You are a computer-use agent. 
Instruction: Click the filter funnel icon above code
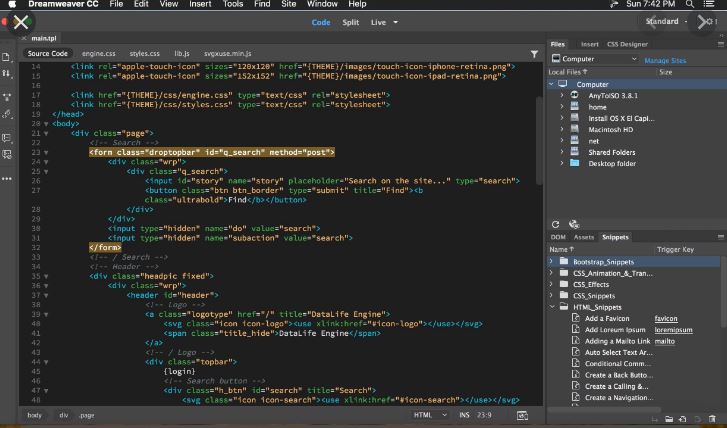(x=534, y=54)
